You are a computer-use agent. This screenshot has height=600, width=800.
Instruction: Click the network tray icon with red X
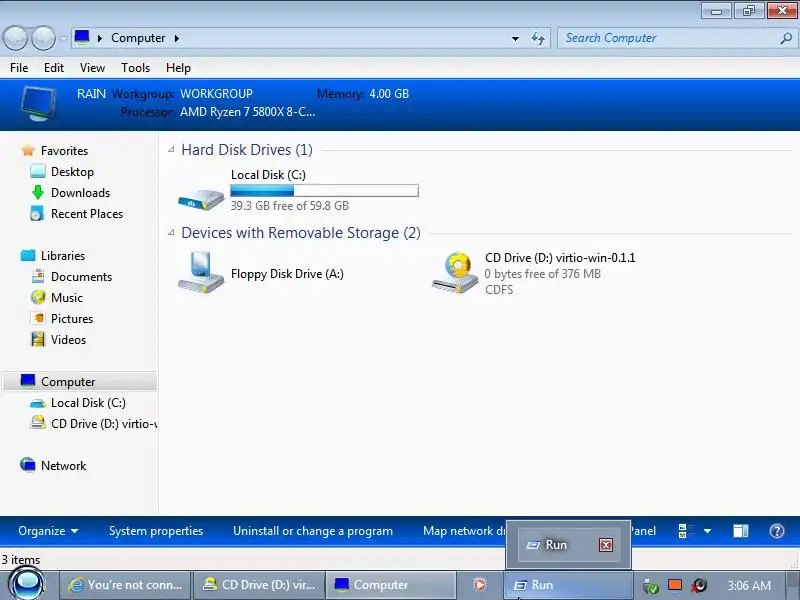click(x=698, y=585)
